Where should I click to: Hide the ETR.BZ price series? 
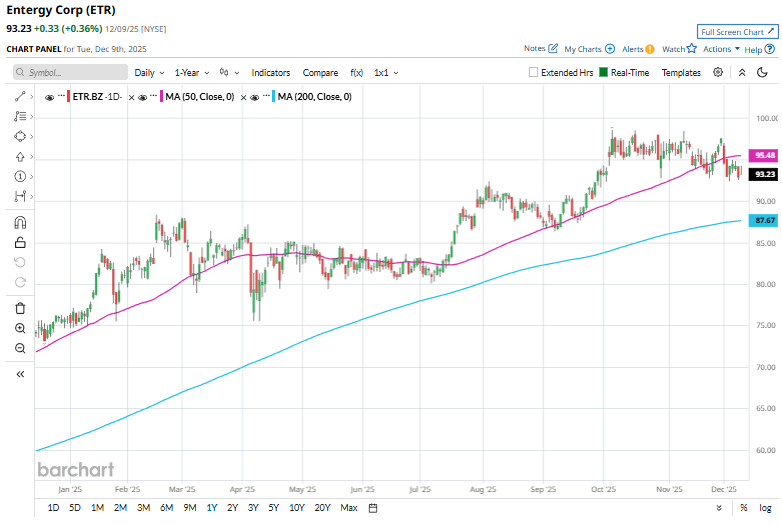51,97
